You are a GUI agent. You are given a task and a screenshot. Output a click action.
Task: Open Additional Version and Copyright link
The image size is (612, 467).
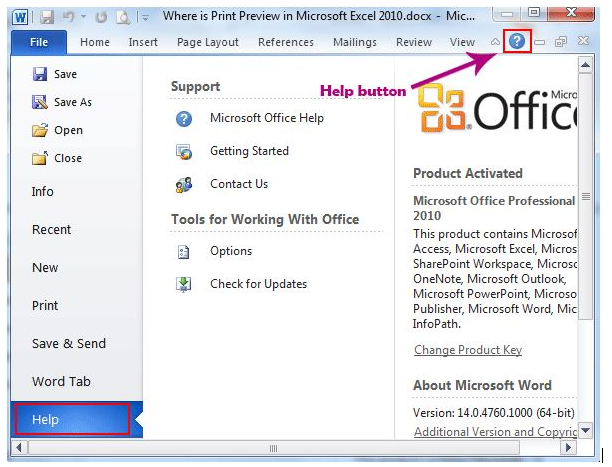coord(495,432)
